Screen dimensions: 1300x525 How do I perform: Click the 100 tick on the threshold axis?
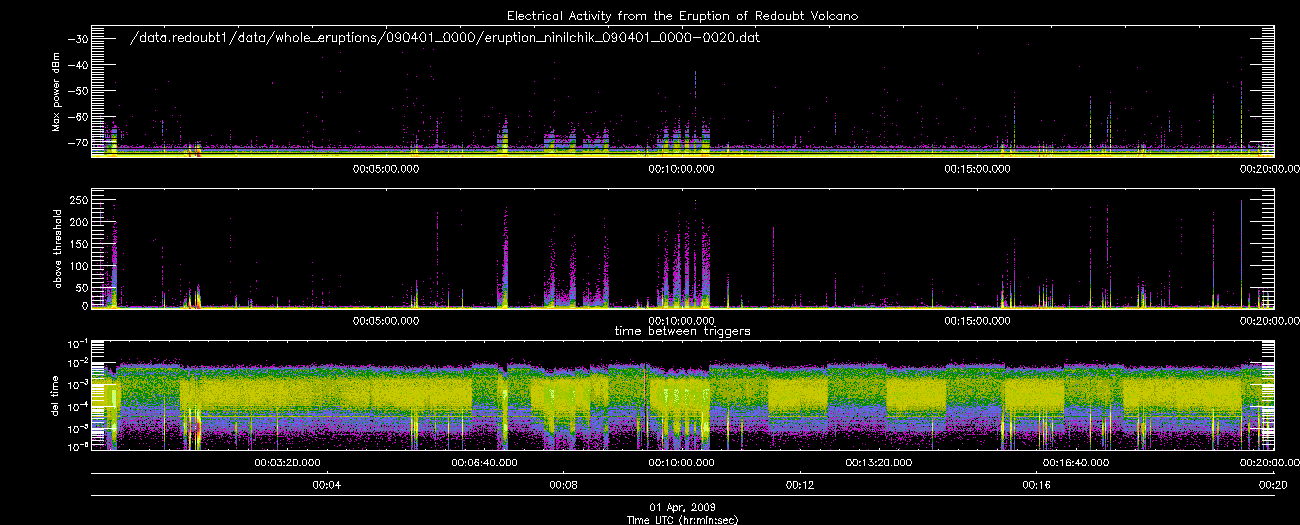tap(79, 264)
